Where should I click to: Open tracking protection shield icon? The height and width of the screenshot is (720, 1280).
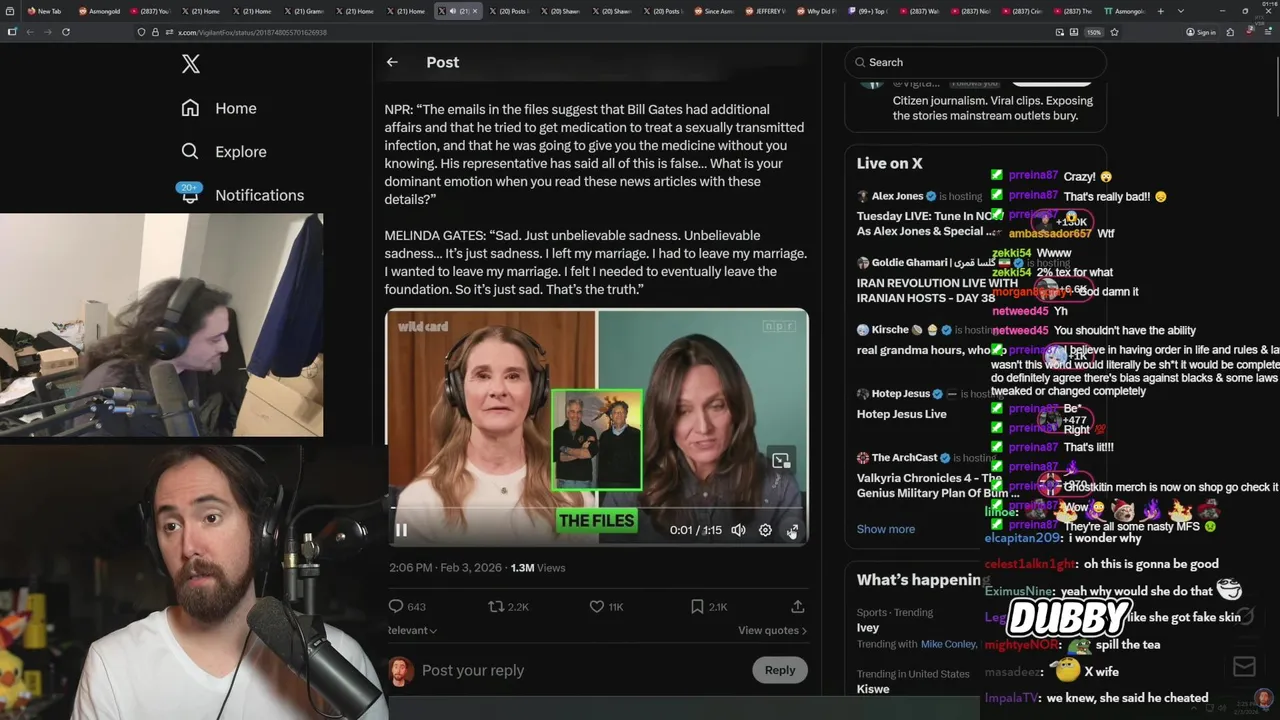tap(142, 32)
